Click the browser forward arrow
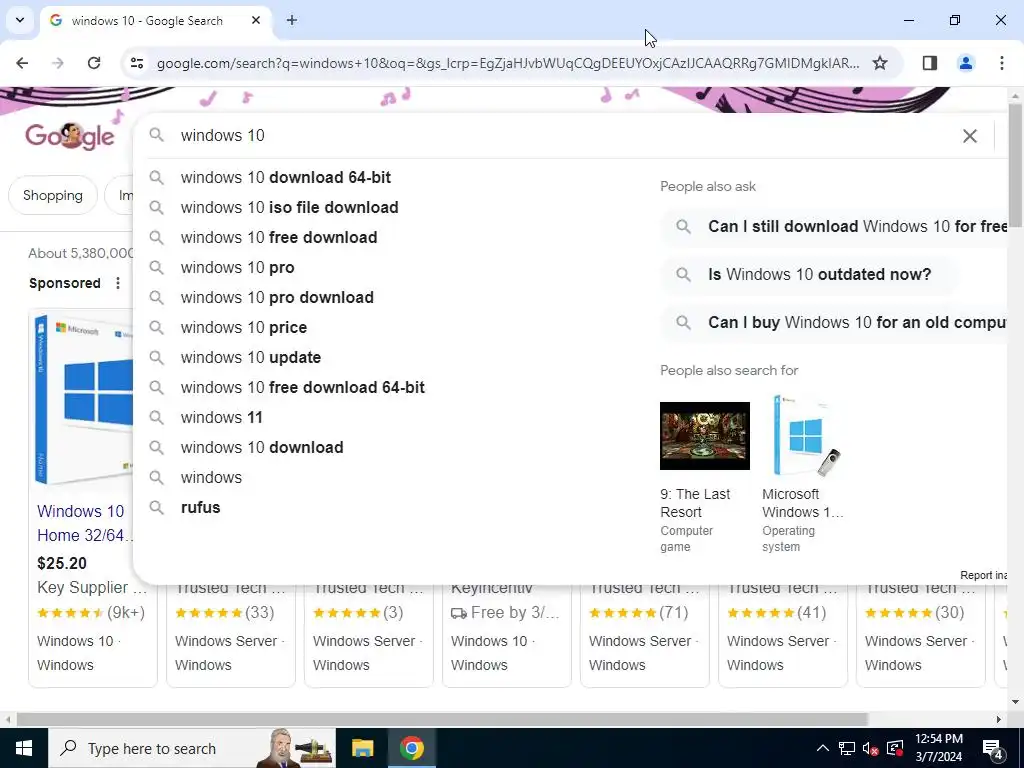Viewport: 1024px width, 768px height. click(x=58, y=63)
